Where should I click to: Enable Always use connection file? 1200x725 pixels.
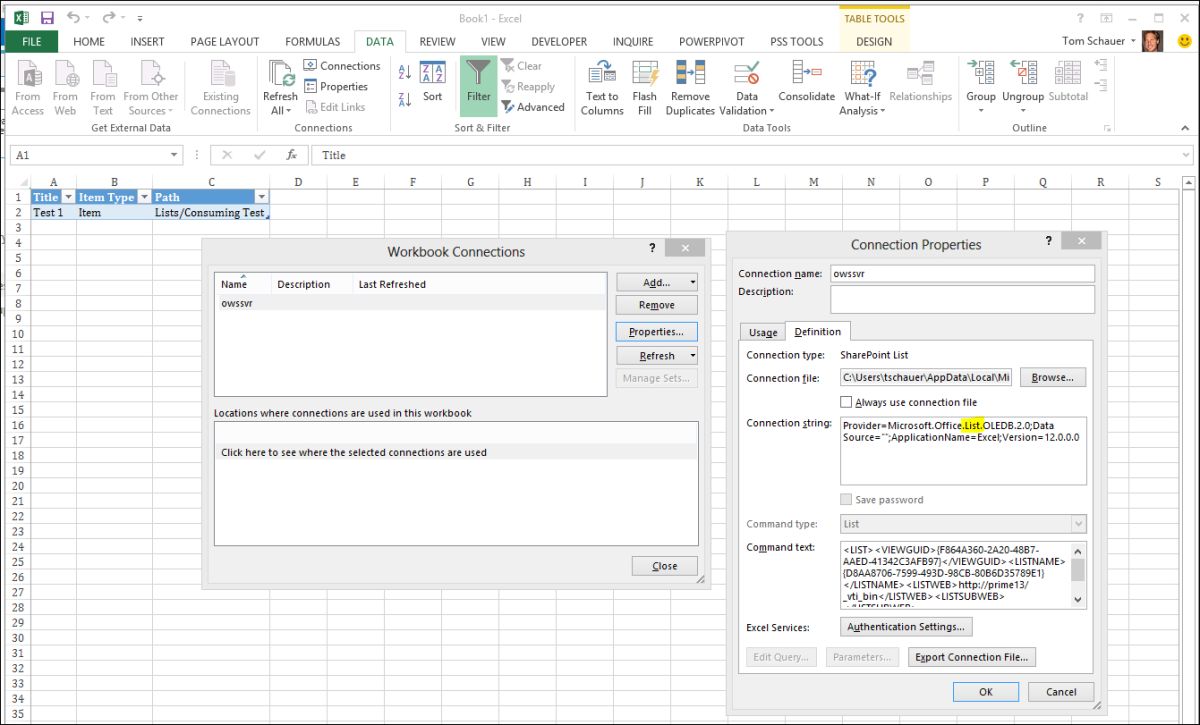point(846,402)
